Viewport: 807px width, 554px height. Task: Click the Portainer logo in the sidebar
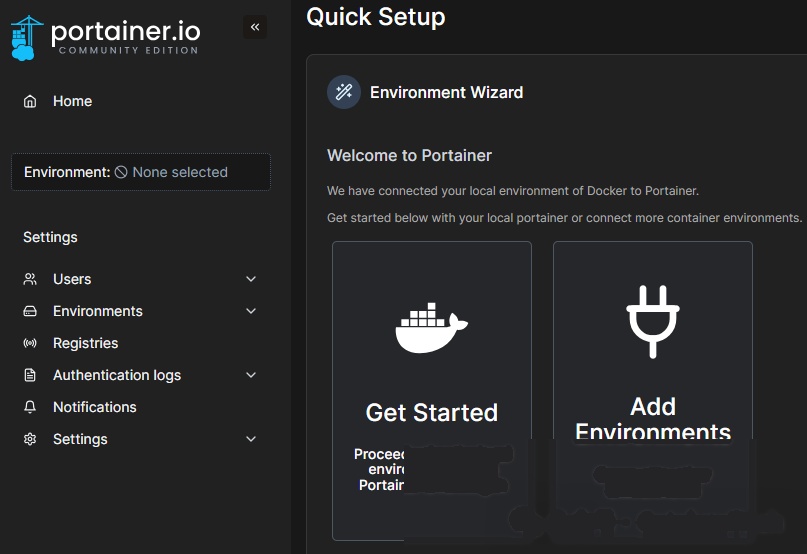[106, 38]
